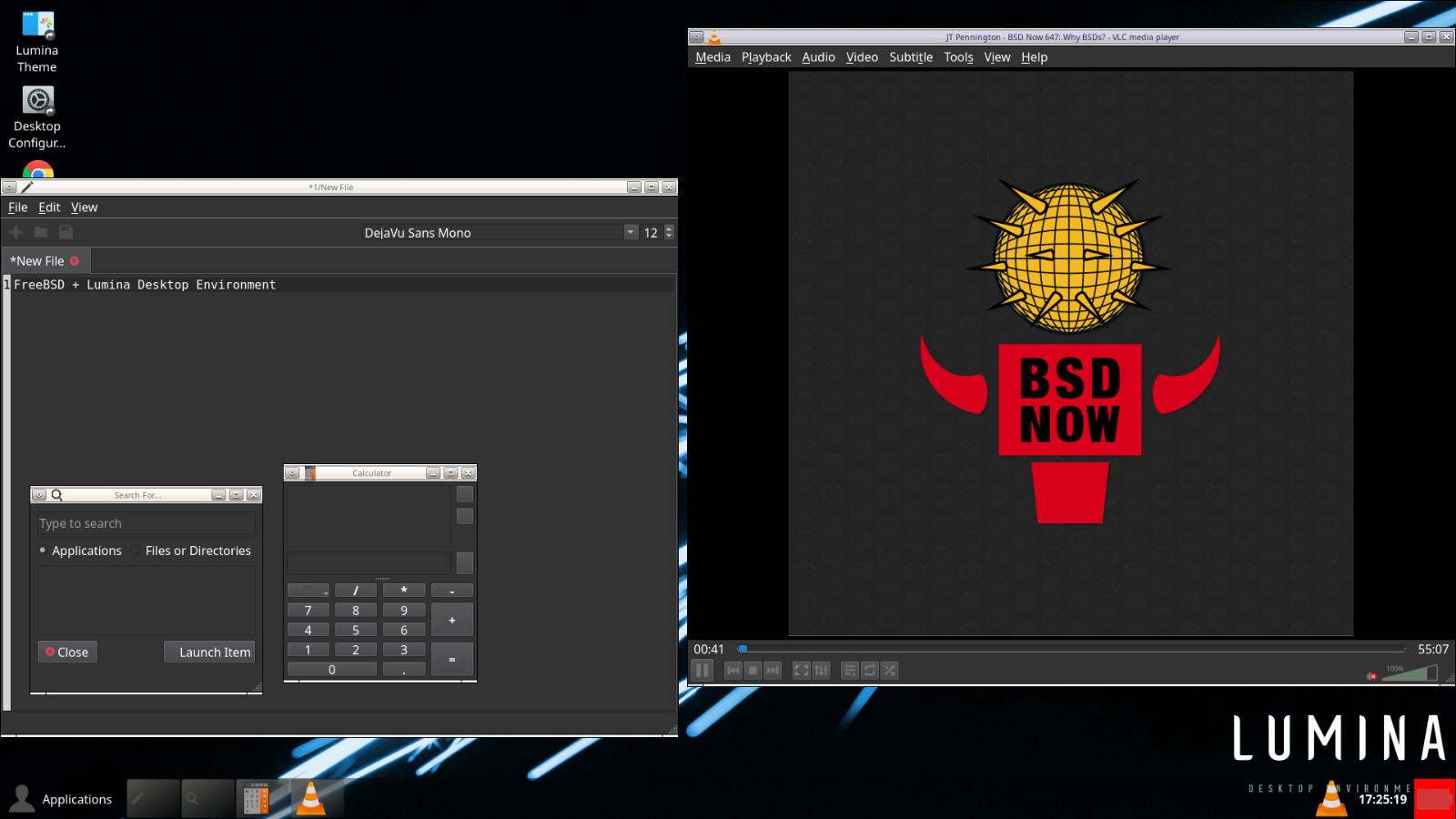The image size is (1456, 819).
Task: Open text editor File menu
Action: [18, 207]
